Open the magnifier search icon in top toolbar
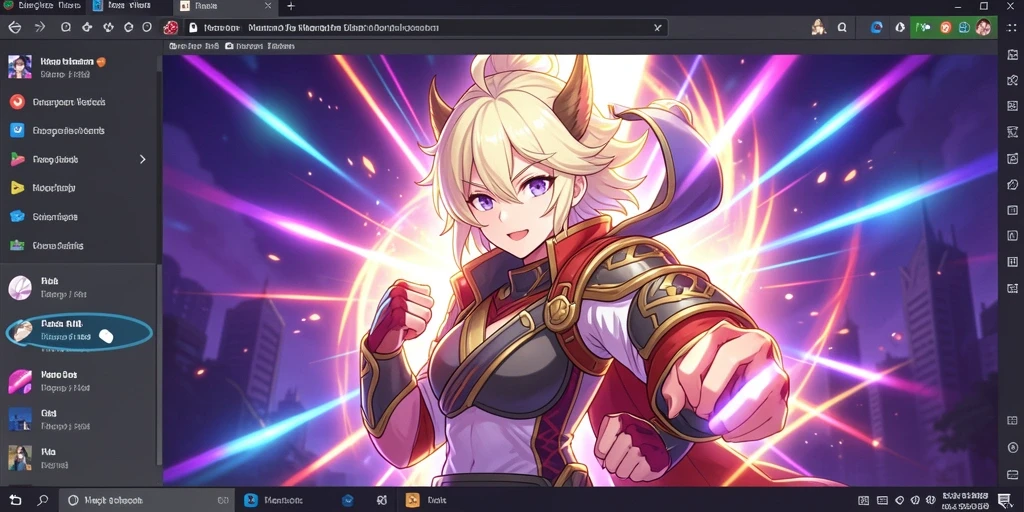Viewport: 1024px width, 512px height. point(842,27)
